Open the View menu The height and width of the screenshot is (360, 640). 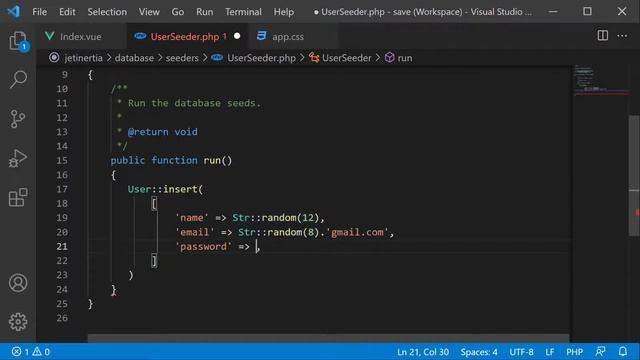(149, 12)
